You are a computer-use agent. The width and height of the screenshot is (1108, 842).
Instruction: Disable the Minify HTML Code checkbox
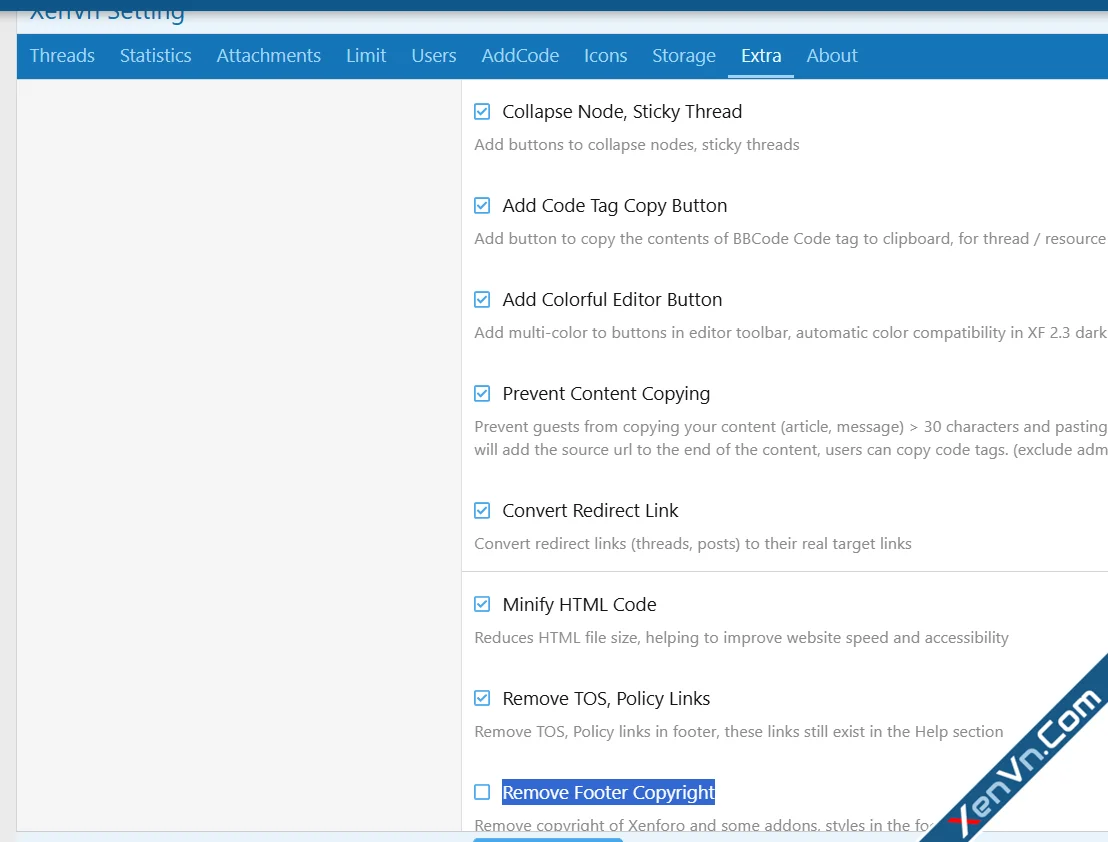point(482,605)
